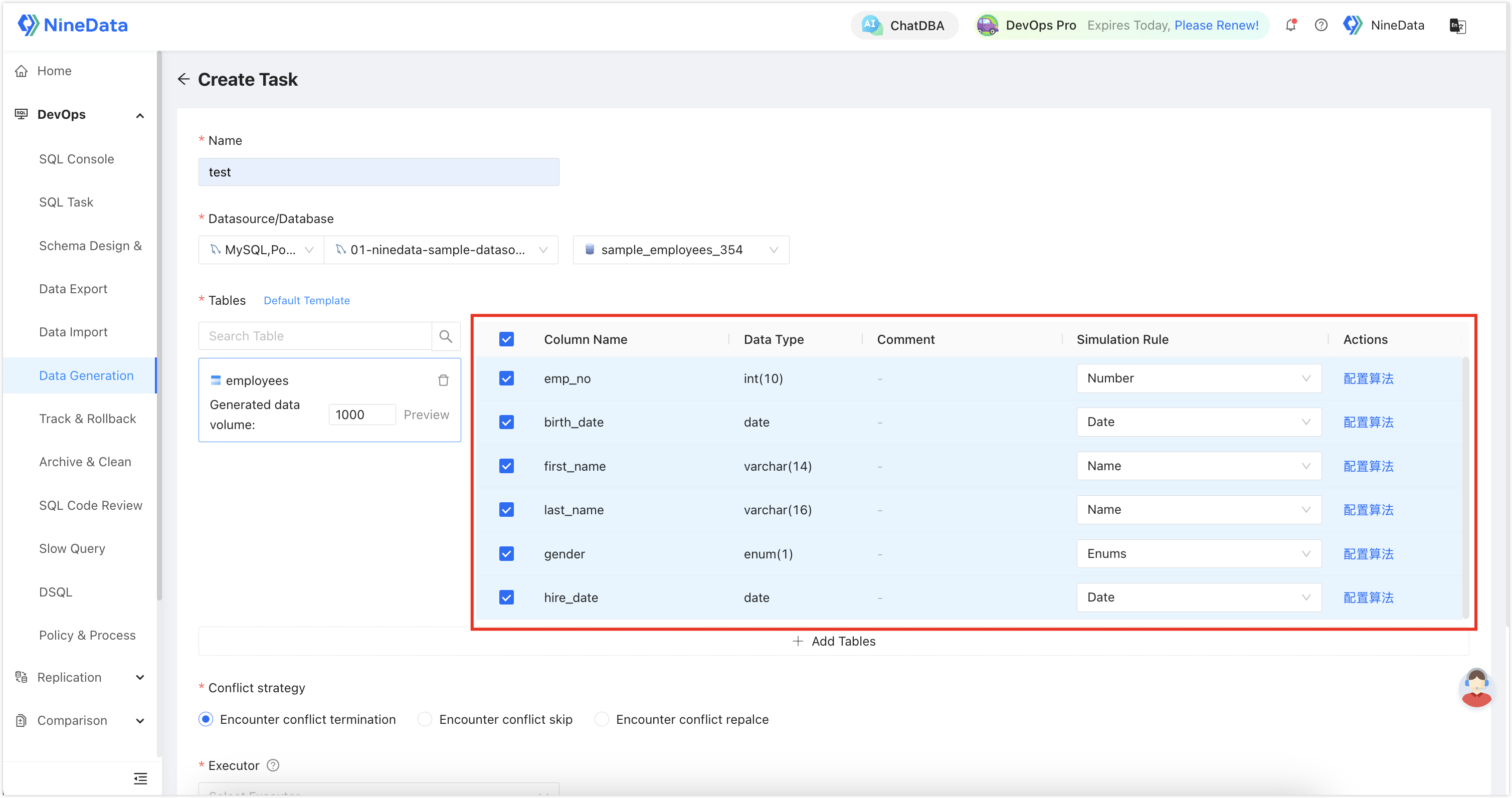Open the sample_employees_354 database dropdown
Viewport: 1512px width, 798px height.
click(681, 250)
